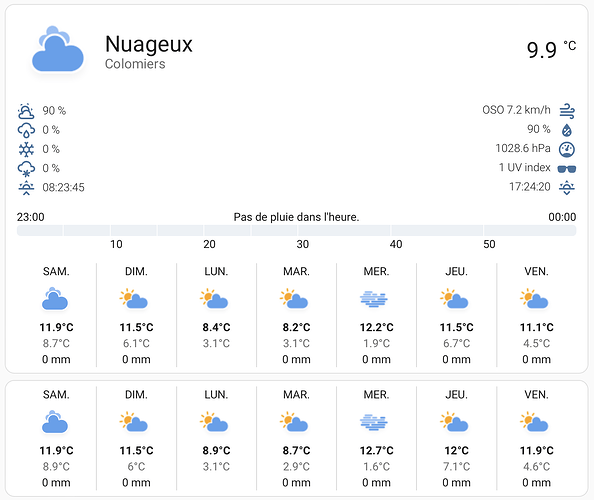Click the rain chance icon
Image resolution: width=594 pixels, height=500 pixels.
(26, 130)
